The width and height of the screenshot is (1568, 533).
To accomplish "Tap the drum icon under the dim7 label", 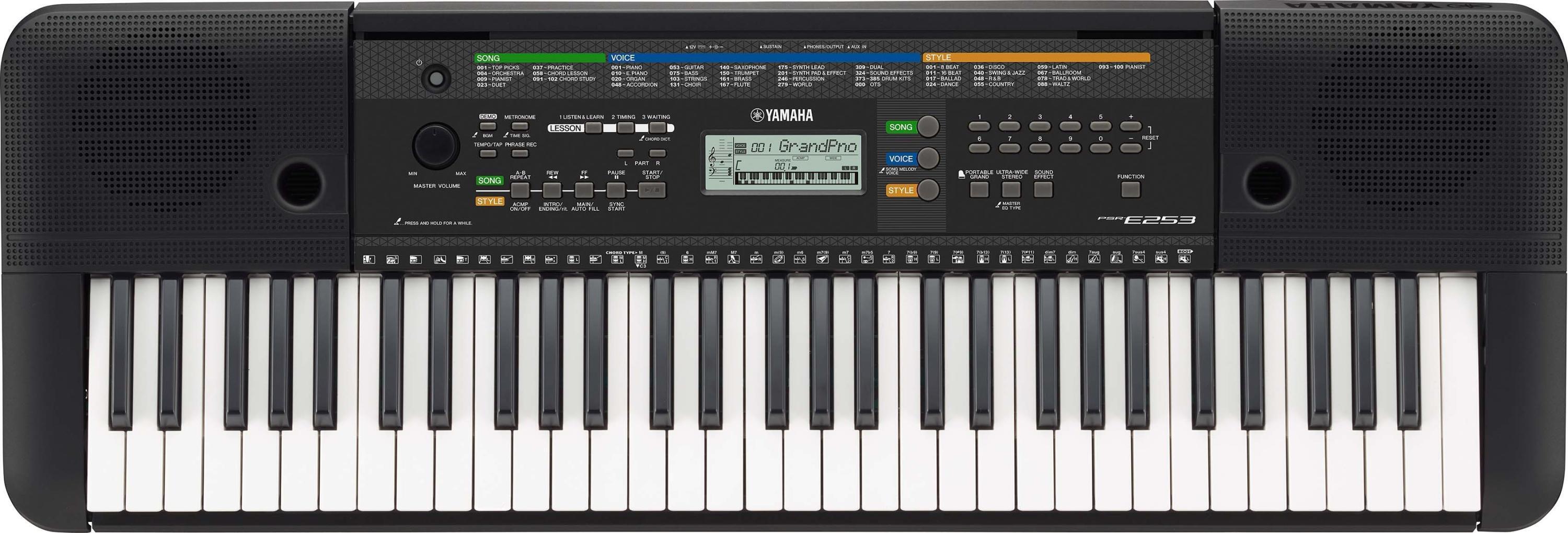I will pos(1050,259).
